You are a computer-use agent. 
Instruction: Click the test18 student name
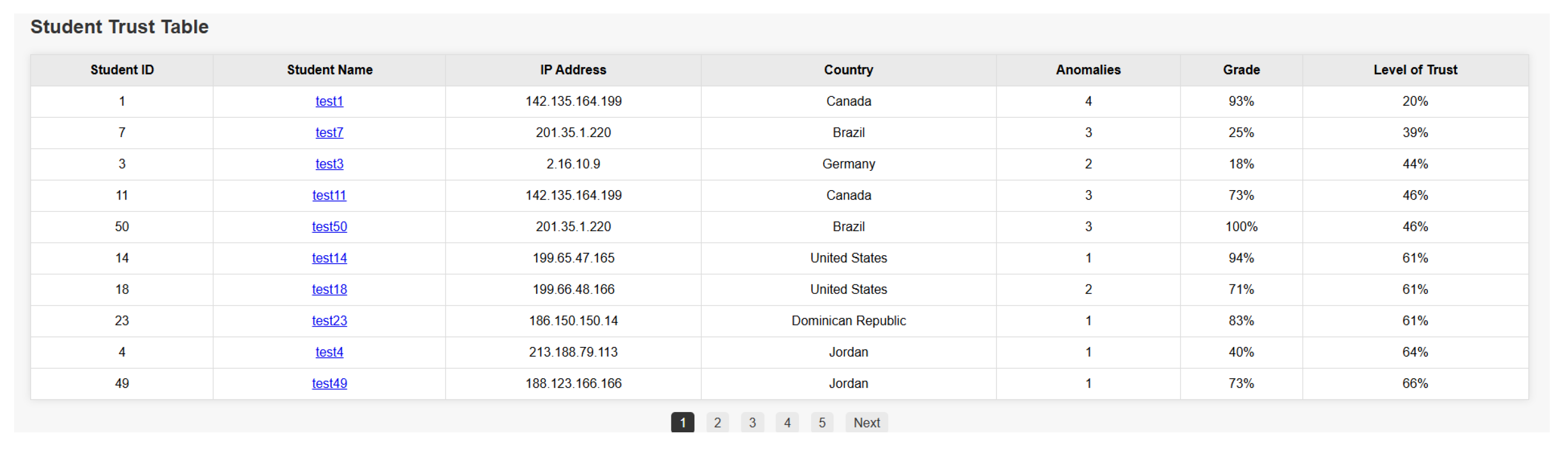329,290
